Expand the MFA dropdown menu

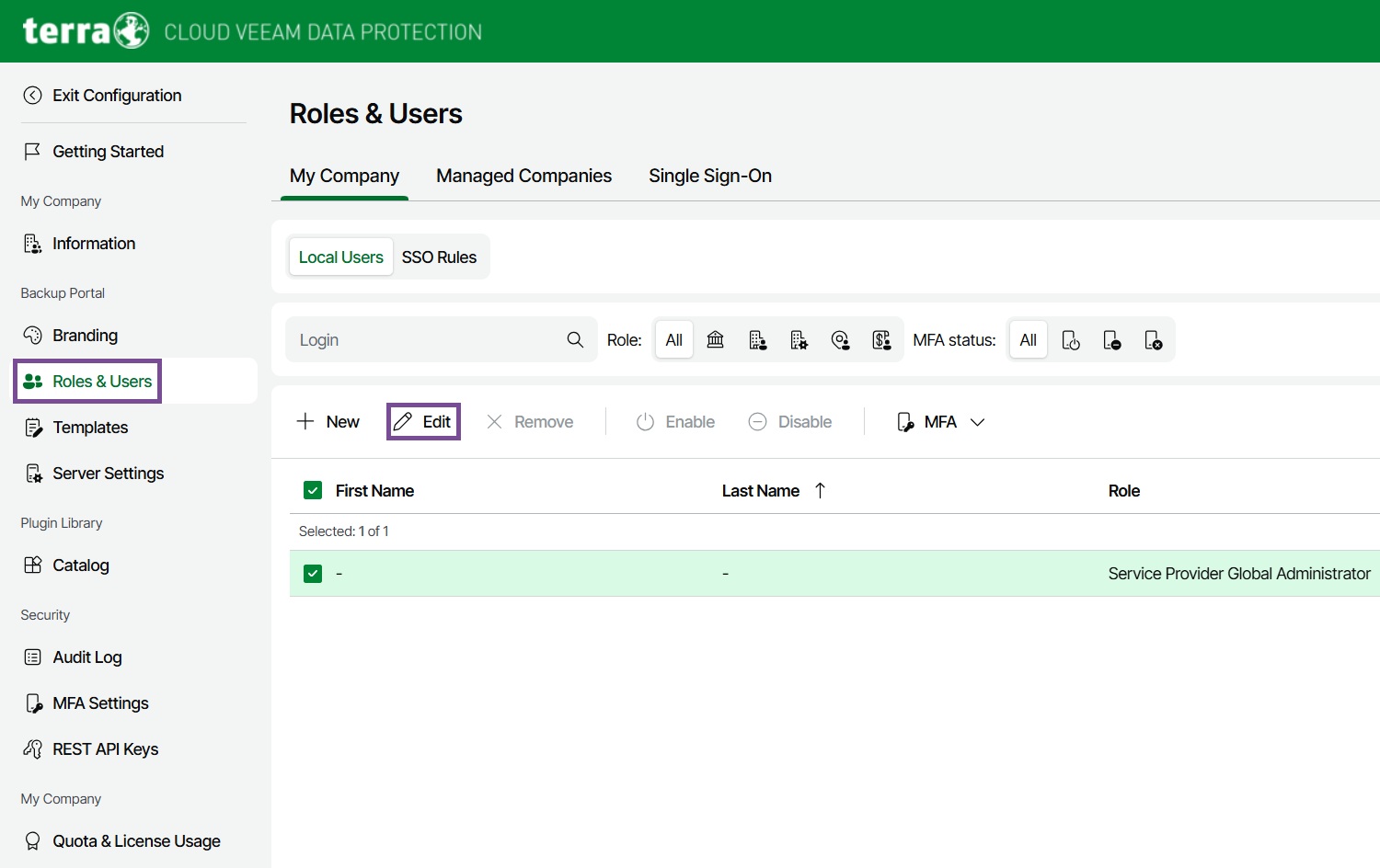tap(941, 422)
